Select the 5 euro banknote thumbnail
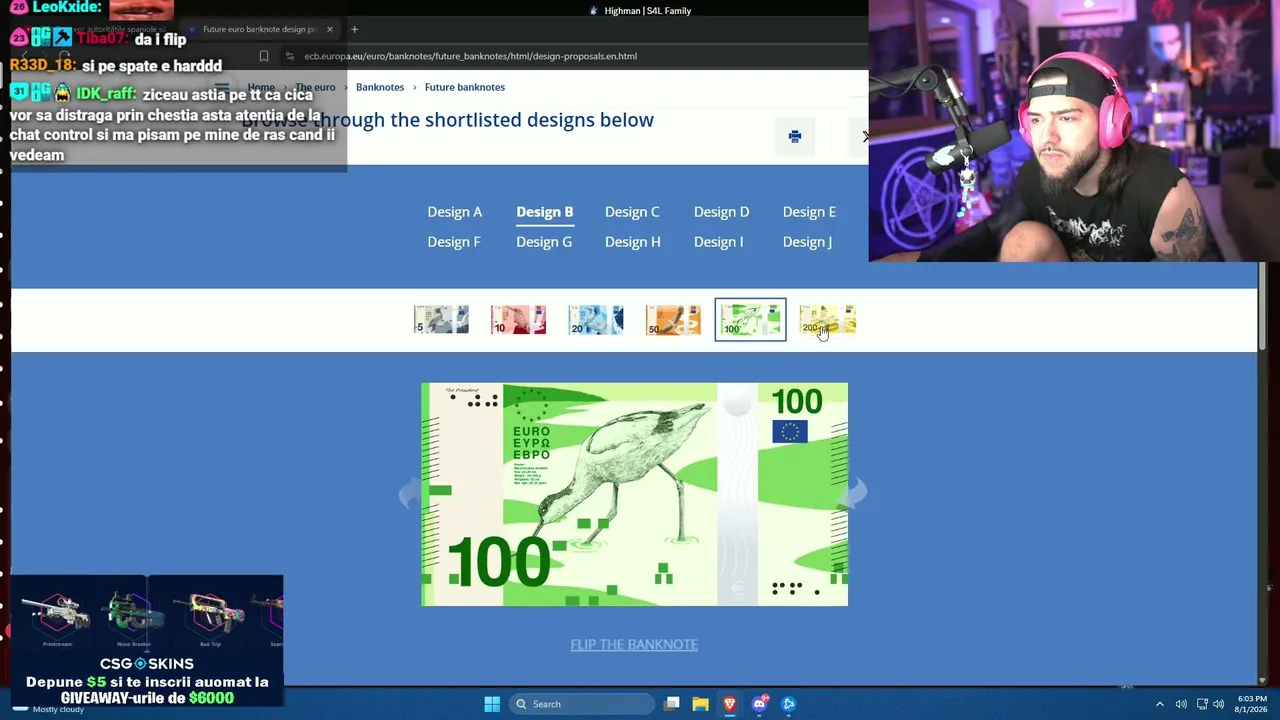Image resolution: width=1280 pixels, height=720 pixels. (x=441, y=320)
